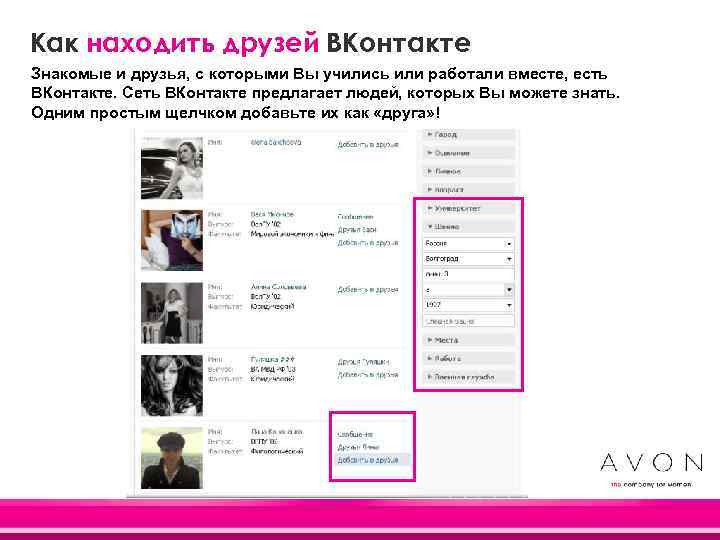The image size is (720, 540).
Task: View friends of the ВГ МВД РФ person
Action: pos(363,362)
